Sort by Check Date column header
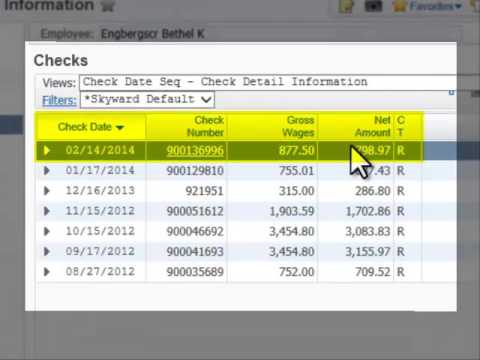 tap(91, 127)
